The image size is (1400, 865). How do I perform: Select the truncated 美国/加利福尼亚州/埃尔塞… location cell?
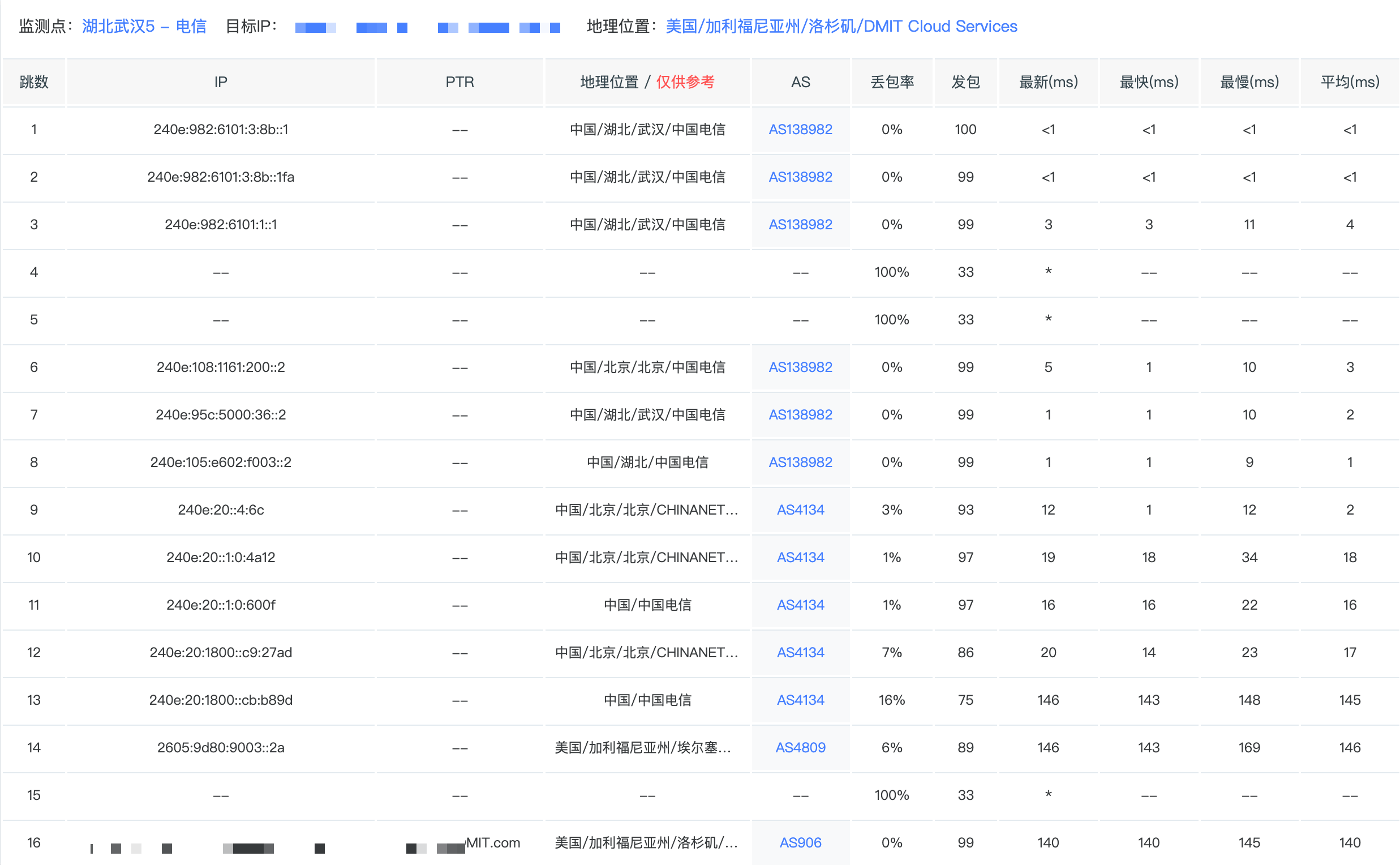point(643,747)
